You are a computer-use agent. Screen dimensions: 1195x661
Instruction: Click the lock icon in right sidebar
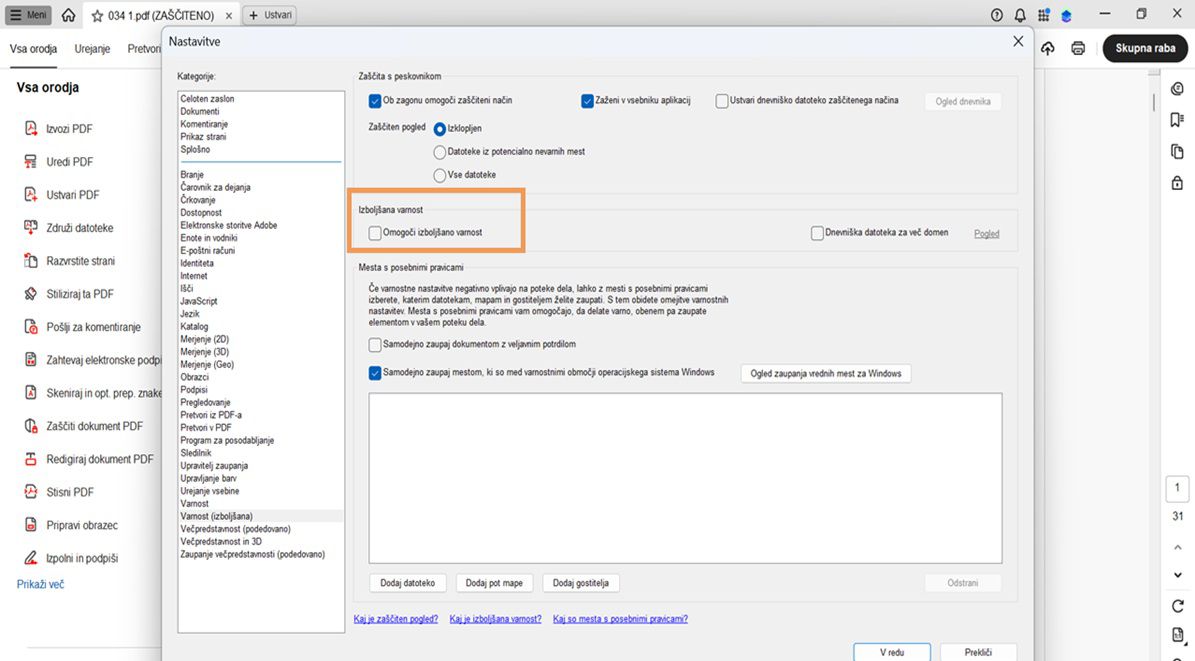[x=1177, y=183]
